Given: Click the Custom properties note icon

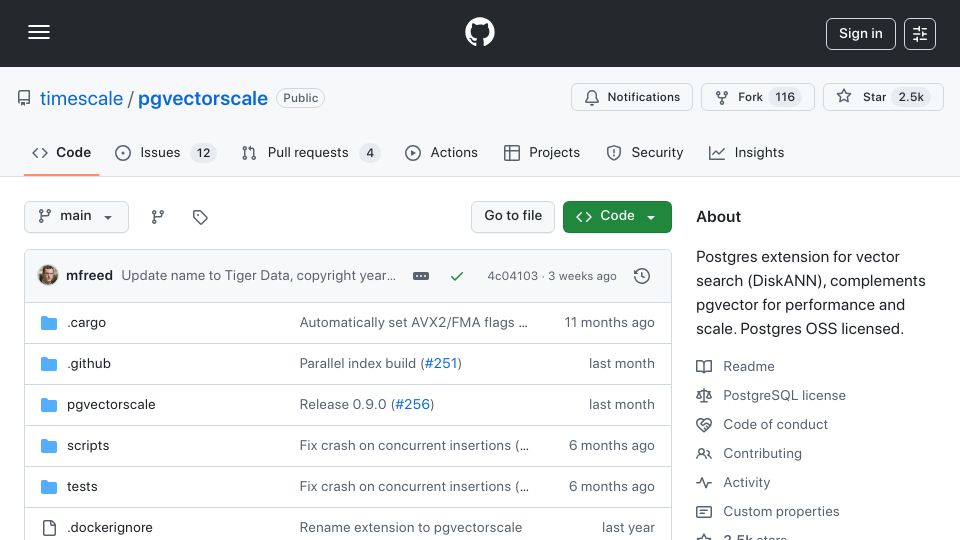Looking at the screenshot, I should [x=704, y=512].
